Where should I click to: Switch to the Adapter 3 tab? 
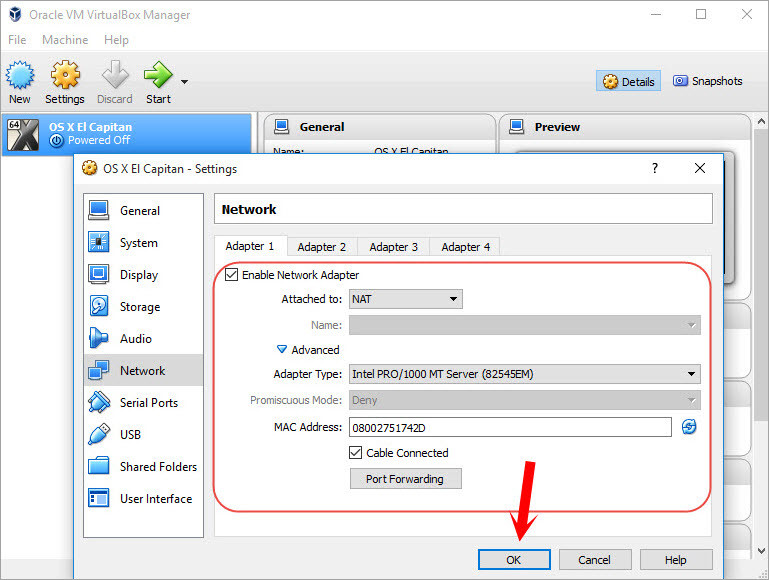394,247
